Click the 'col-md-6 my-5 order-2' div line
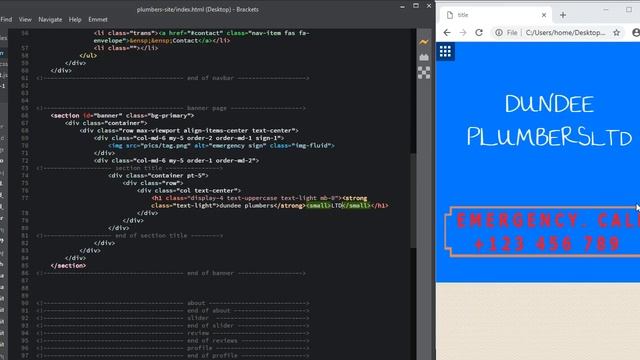 point(189,138)
